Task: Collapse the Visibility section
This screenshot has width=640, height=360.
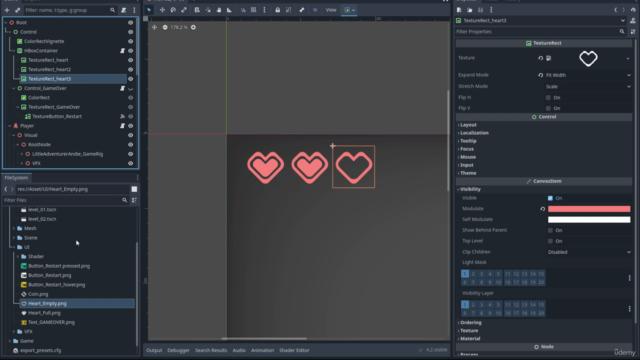Action: 469,189
